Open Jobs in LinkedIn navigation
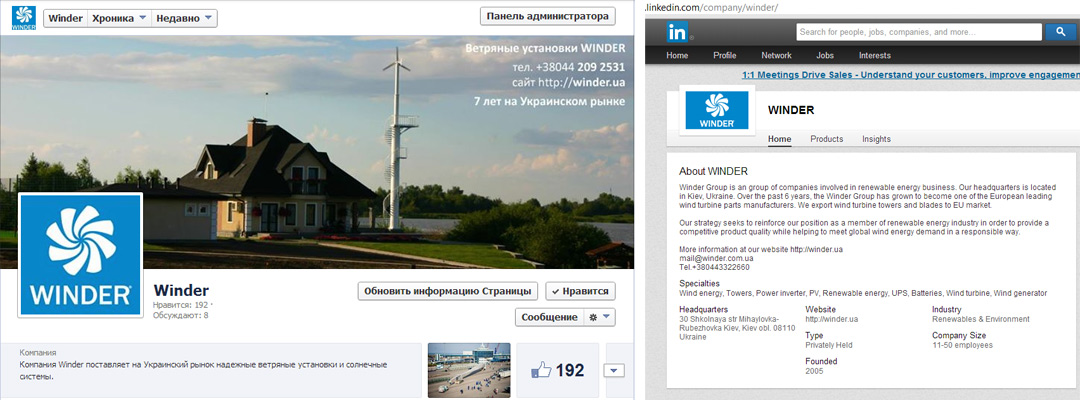Viewport: 1080px width, 400px height. click(824, 56)
